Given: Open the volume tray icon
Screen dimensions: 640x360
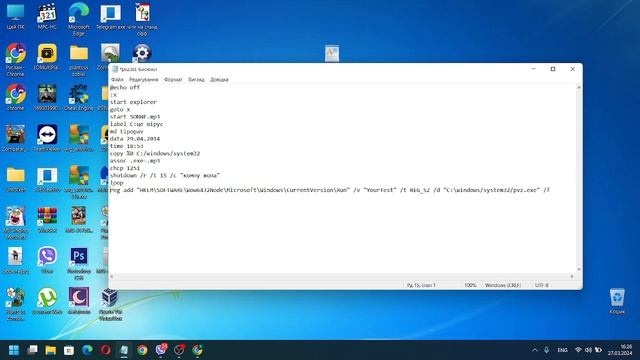Looking at the screenshot, I should 588,350.
